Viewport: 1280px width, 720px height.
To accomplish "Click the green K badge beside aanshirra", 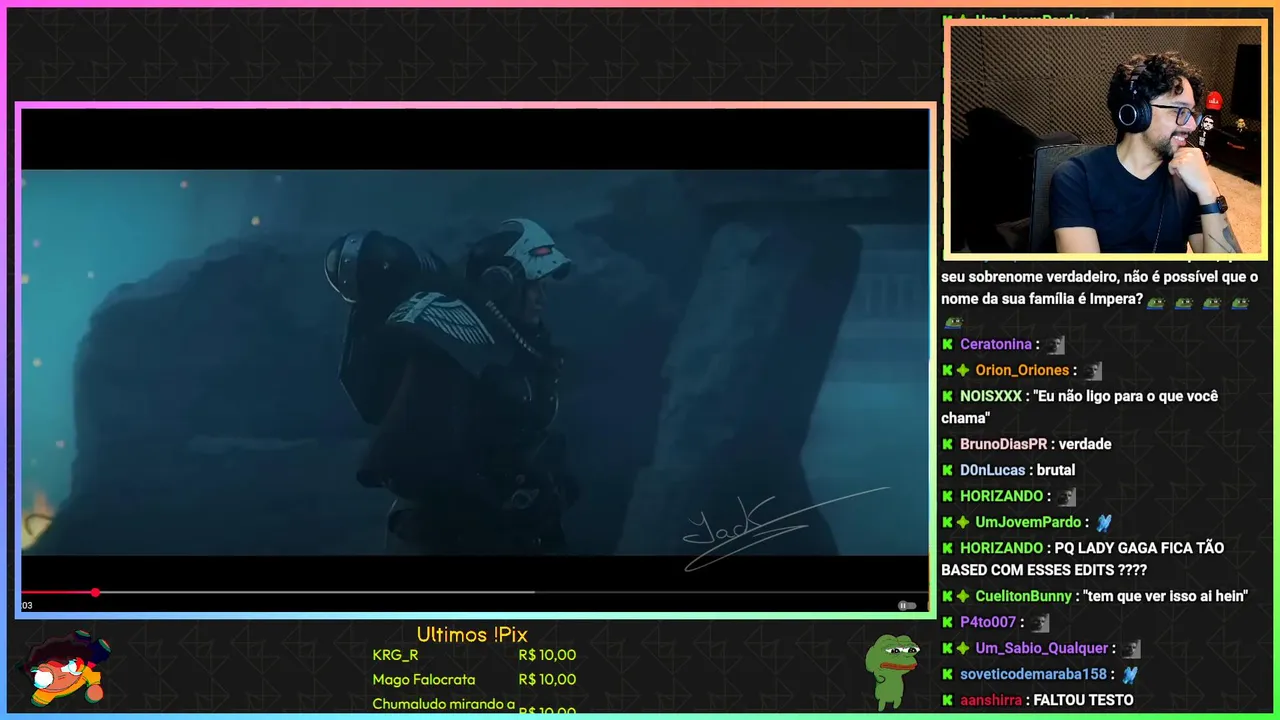I will (x=947, y=700).
